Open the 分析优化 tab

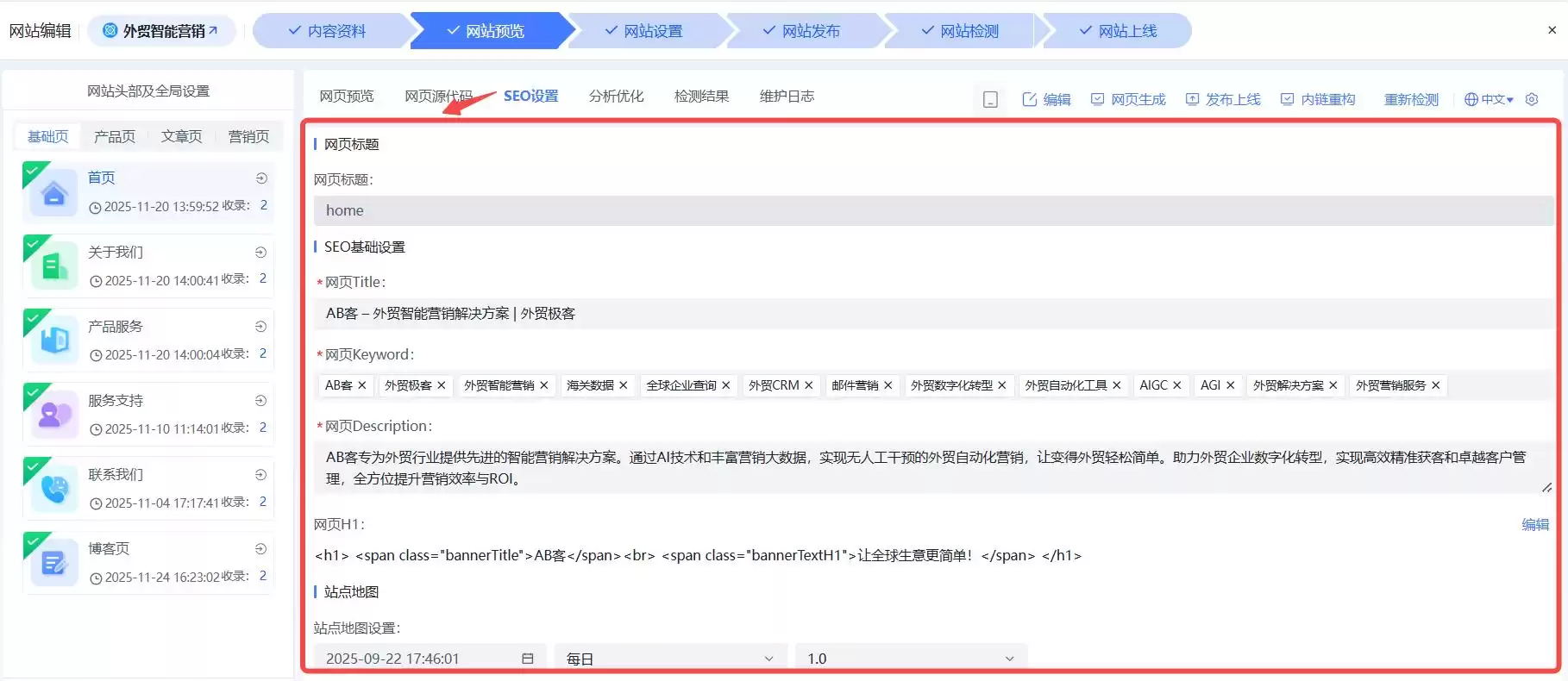point(616,97)
